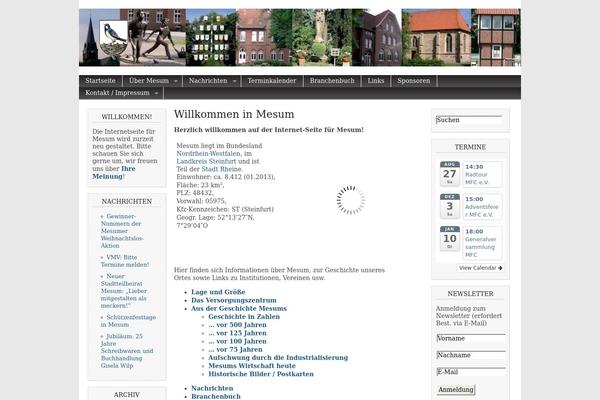Viewport: 600px width, 400px height.
Task: Open news VMV: Bitte Termine melden
Action: tap(125, 261)
